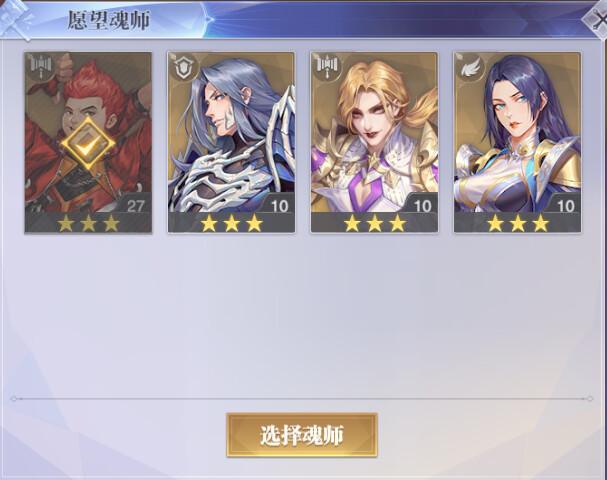Select the dark blue-haired female soul master card
The height and width of the screenshot is (480, 607).
[517, 142]
